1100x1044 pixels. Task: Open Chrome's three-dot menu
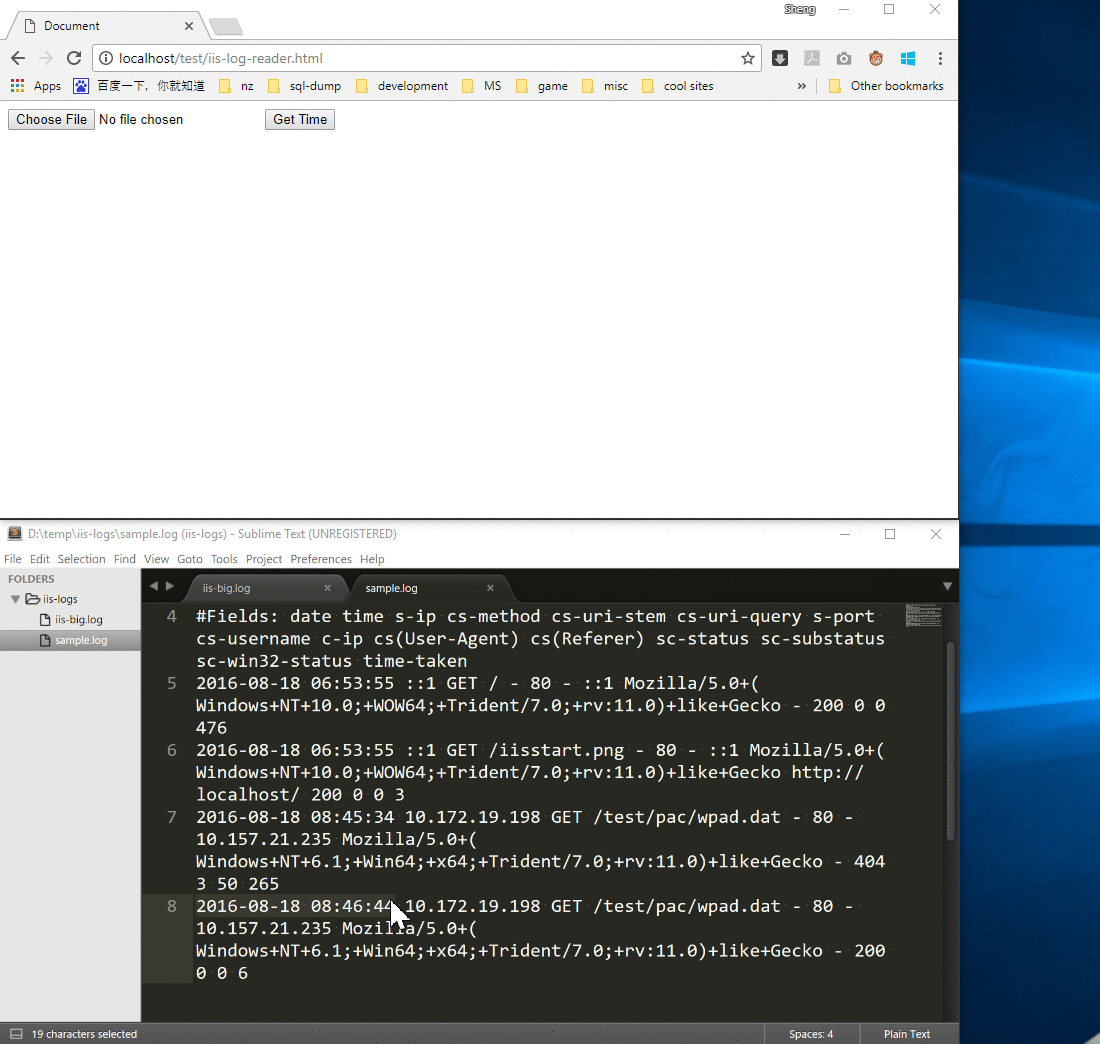click(940, 58)
